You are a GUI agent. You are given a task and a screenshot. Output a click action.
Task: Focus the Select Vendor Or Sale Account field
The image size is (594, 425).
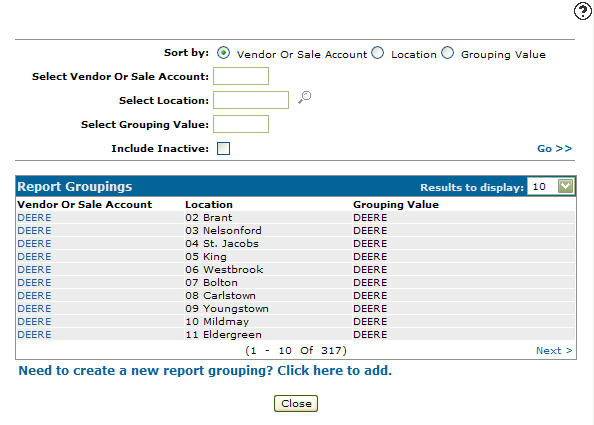coord(241,76)
